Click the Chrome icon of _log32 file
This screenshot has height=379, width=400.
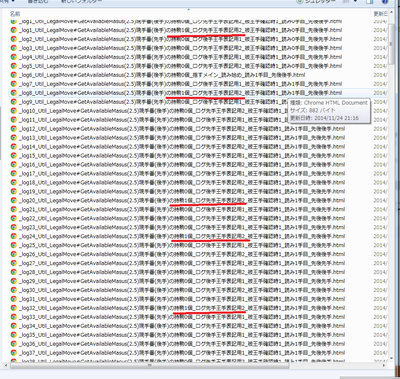point(14,308)
